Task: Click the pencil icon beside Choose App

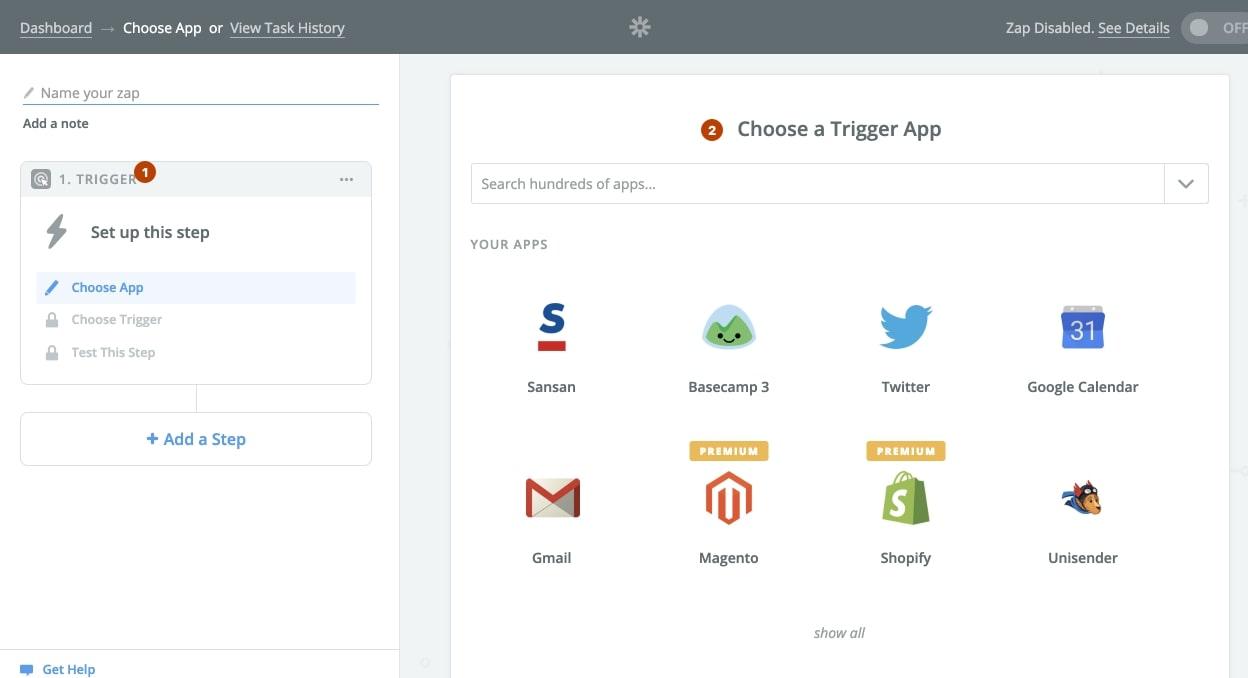Action: click(52, 288)
